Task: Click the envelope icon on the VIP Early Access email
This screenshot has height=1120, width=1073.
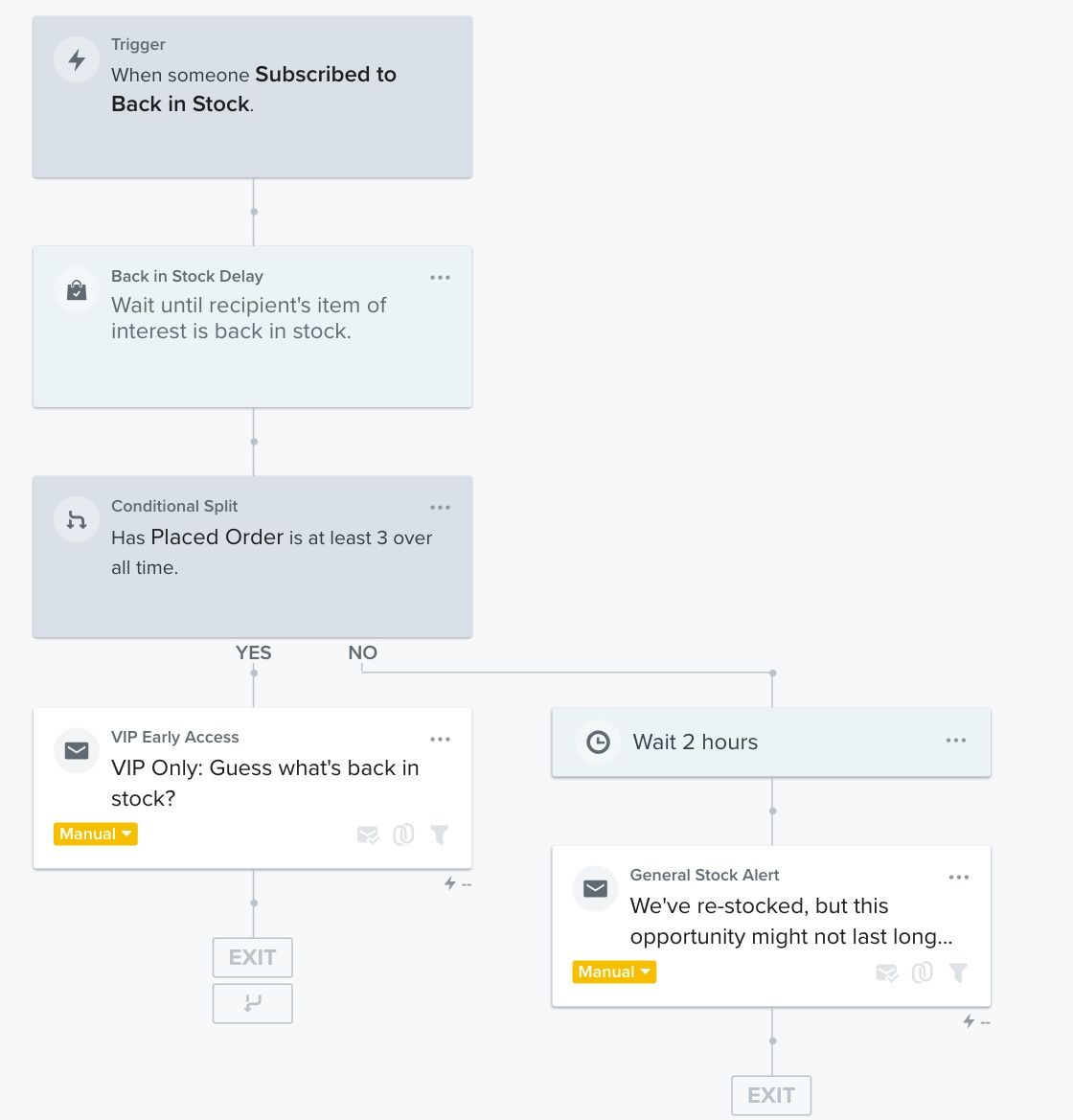Action: coord(76,751)
